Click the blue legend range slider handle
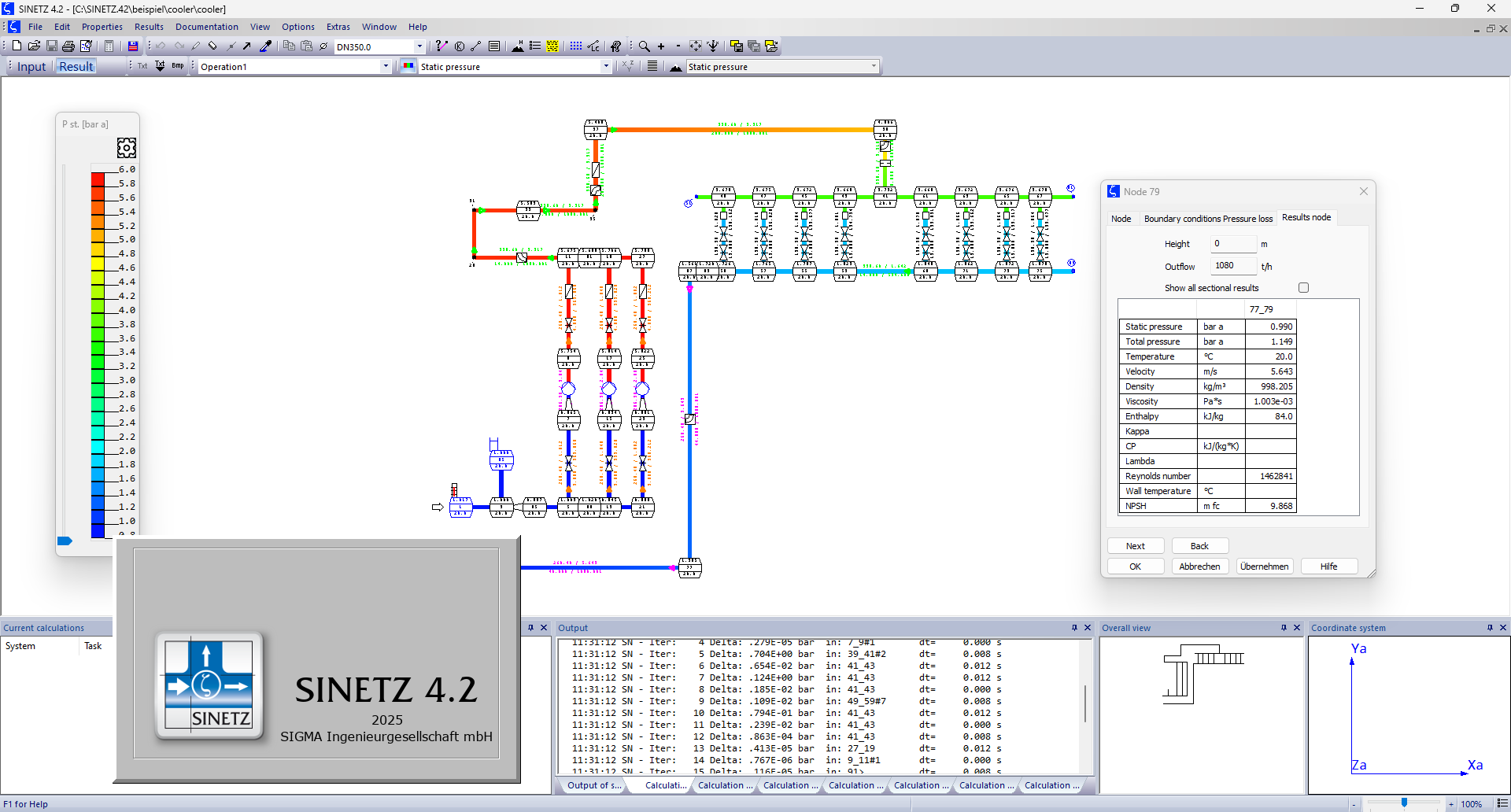Viewport: 1511px width, 812px height. click(x=65, y=541)
